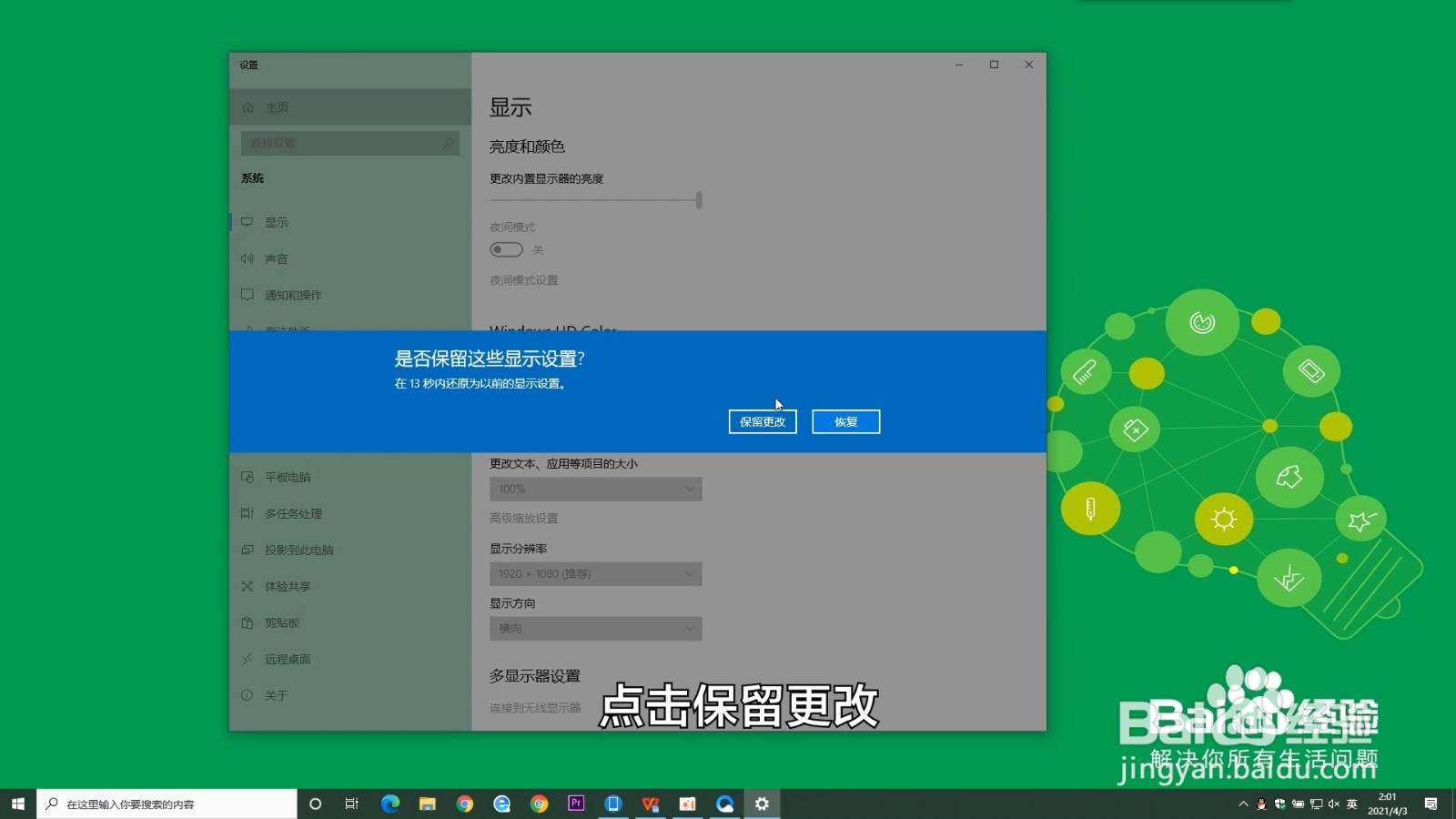This screenshot has height=819, width=1456.
Task: Open 远程桌面 settings page
Action: pos(350,659)
